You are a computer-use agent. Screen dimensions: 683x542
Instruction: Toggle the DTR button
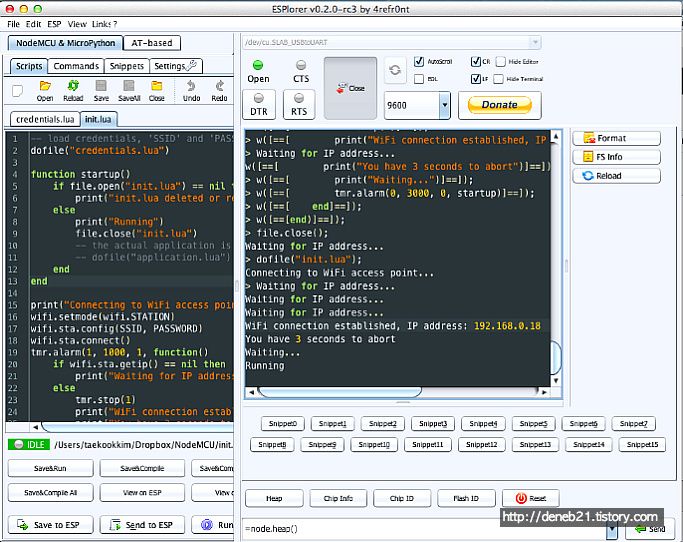(x=259, y=105)
